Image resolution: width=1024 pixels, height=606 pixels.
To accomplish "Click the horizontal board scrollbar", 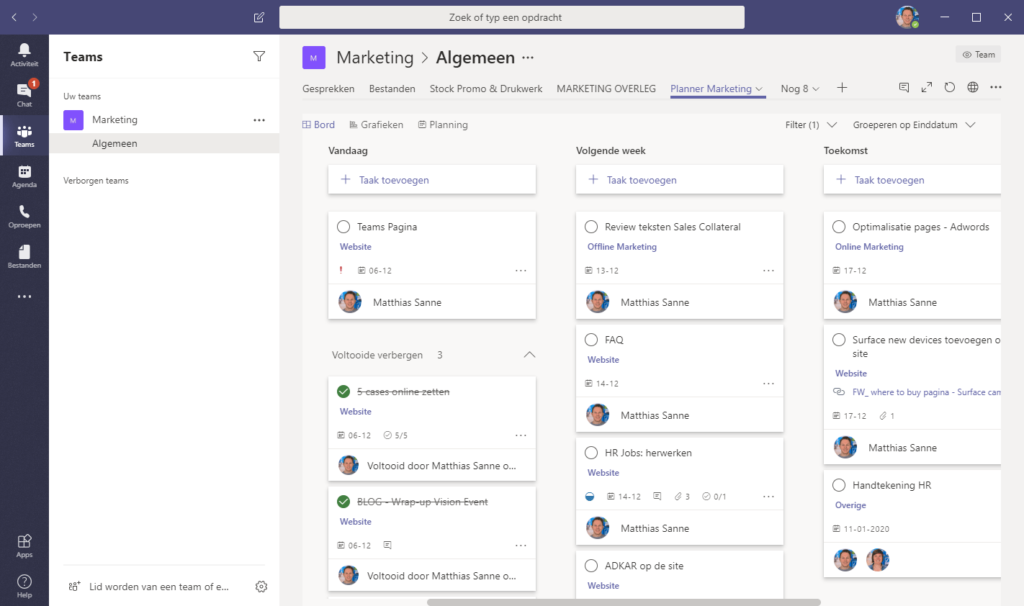I will tap(624, 602).
